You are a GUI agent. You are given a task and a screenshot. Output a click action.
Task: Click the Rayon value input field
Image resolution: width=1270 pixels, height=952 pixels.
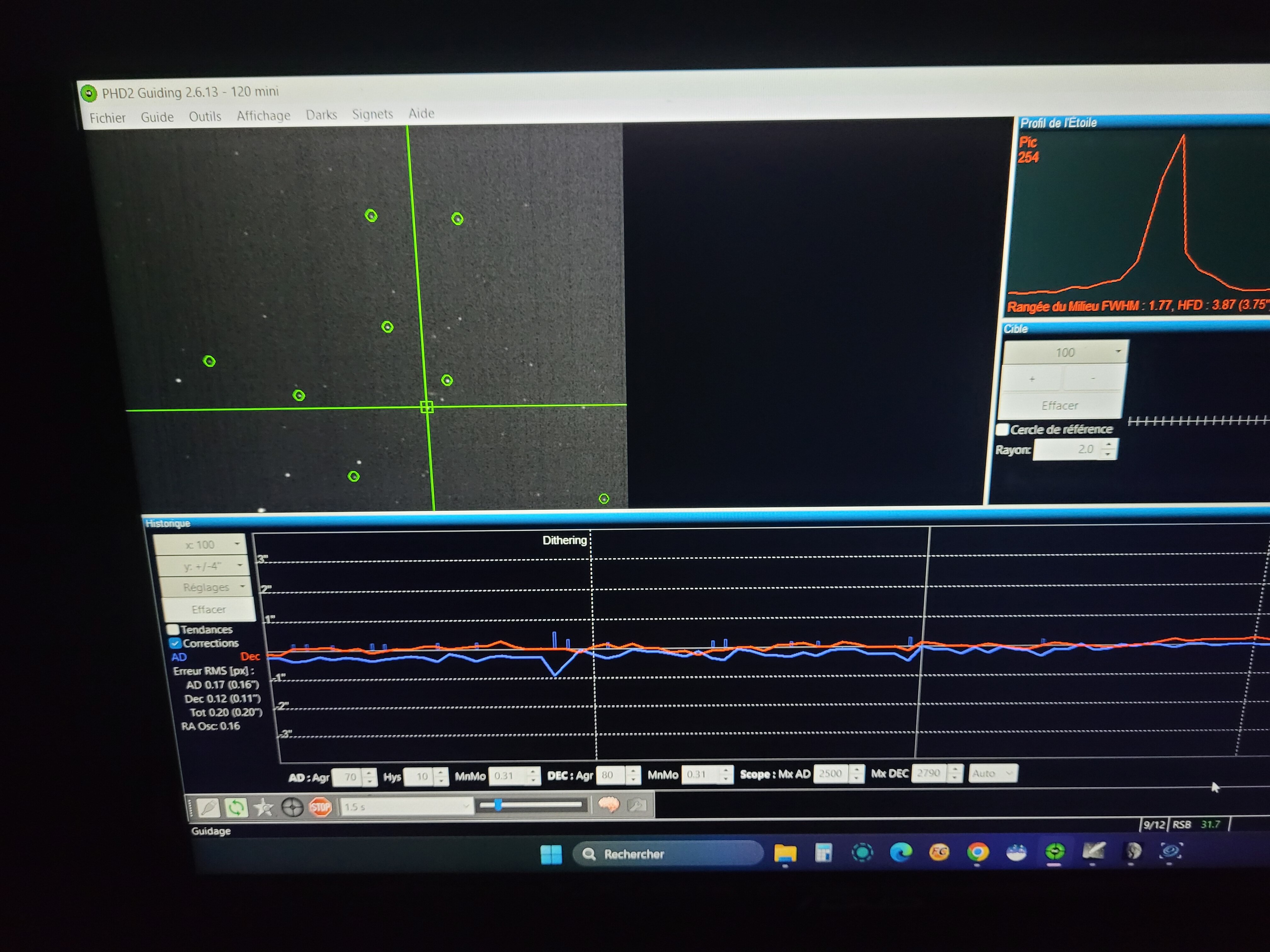1067,449
